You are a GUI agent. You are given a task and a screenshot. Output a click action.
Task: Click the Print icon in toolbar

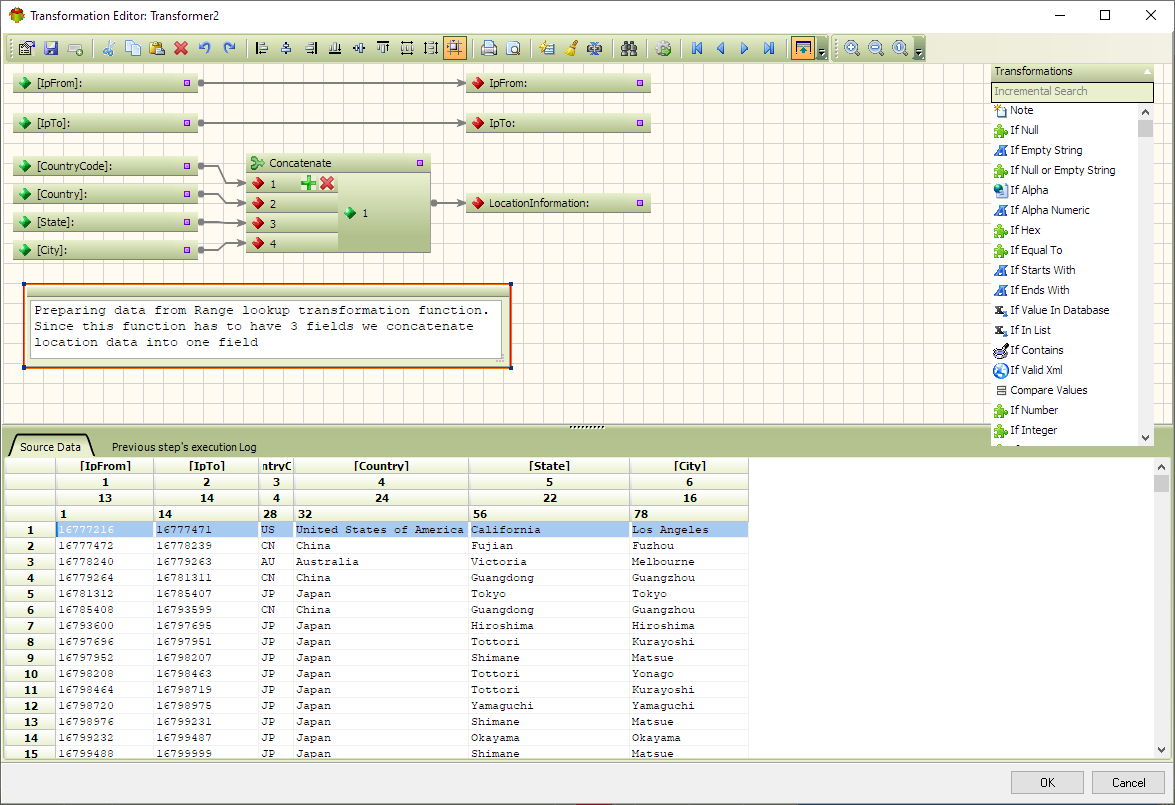point(488,48)
